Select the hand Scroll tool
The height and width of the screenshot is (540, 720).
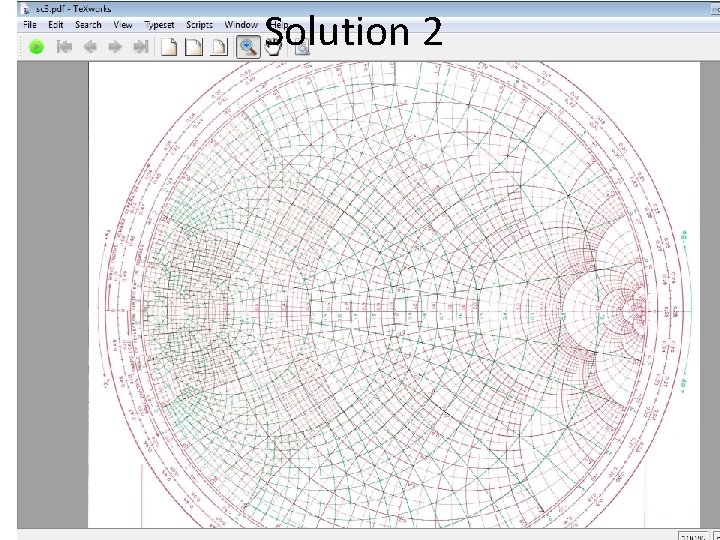(274, 47)
